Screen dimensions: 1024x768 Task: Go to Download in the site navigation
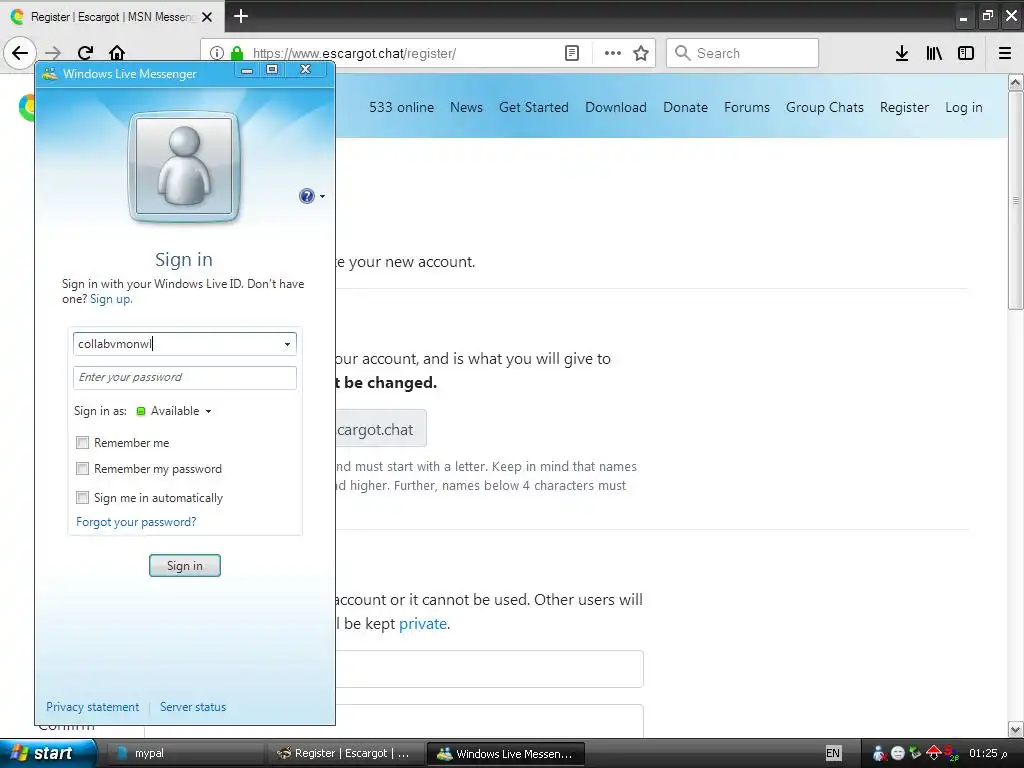pos(616,107)
